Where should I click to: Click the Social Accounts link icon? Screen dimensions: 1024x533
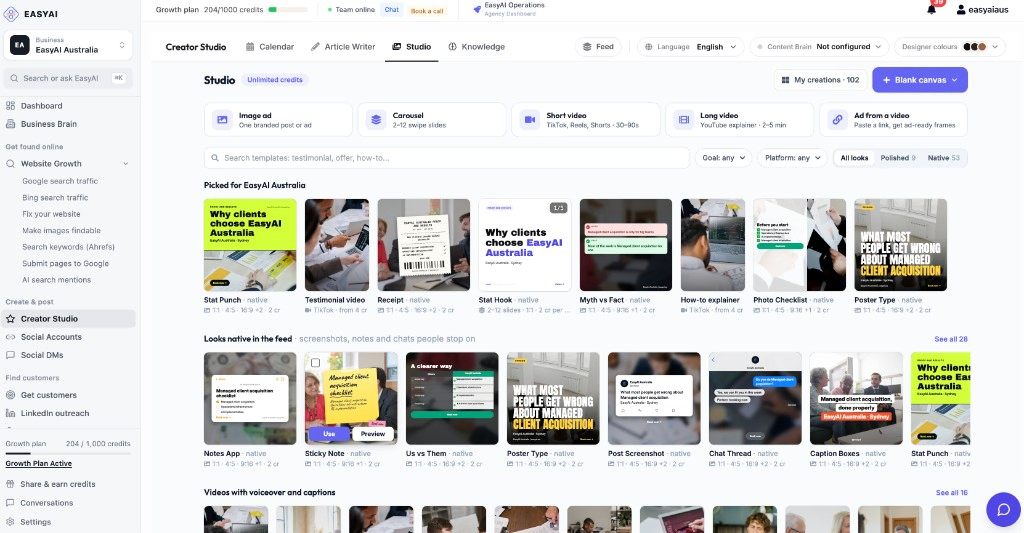10,337
